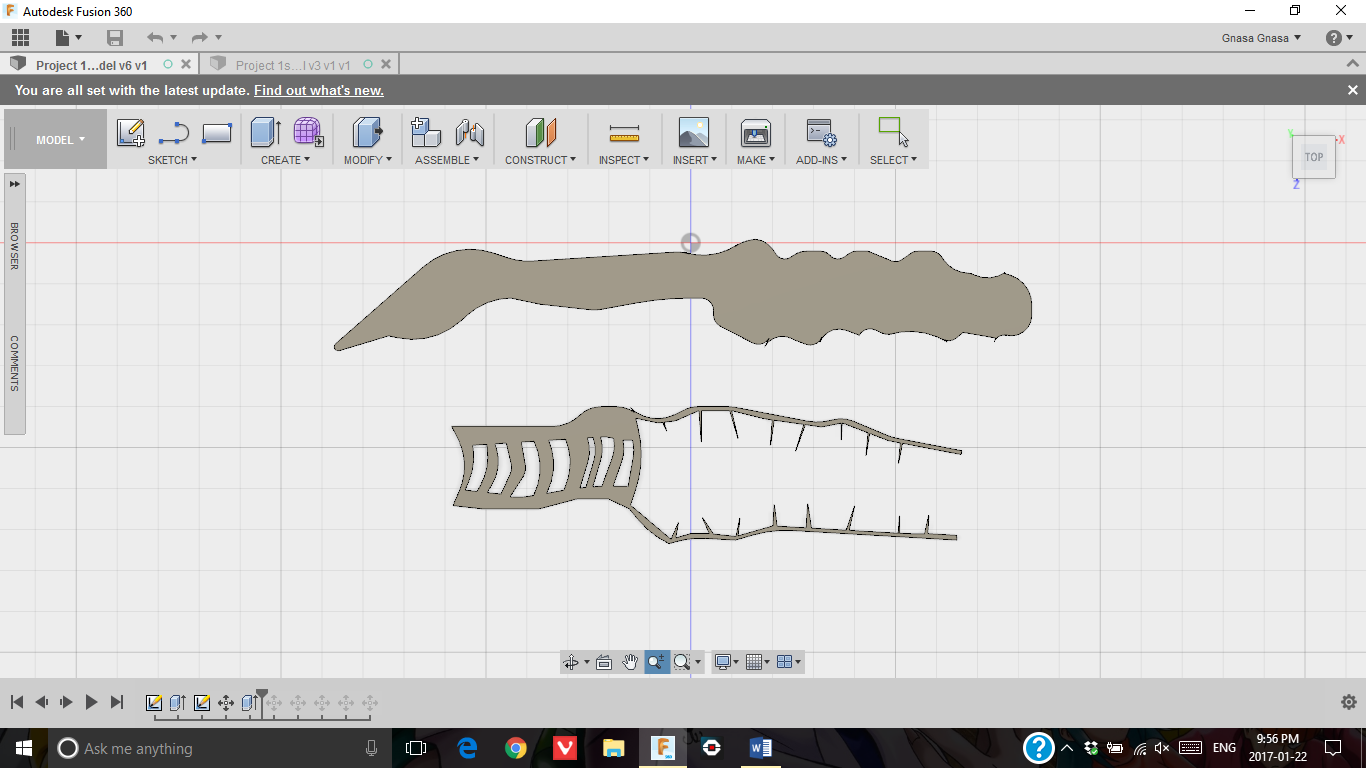Click the Offset Plane construct icon
Viewport: 1366px width, 768px height.
(541, 133)
